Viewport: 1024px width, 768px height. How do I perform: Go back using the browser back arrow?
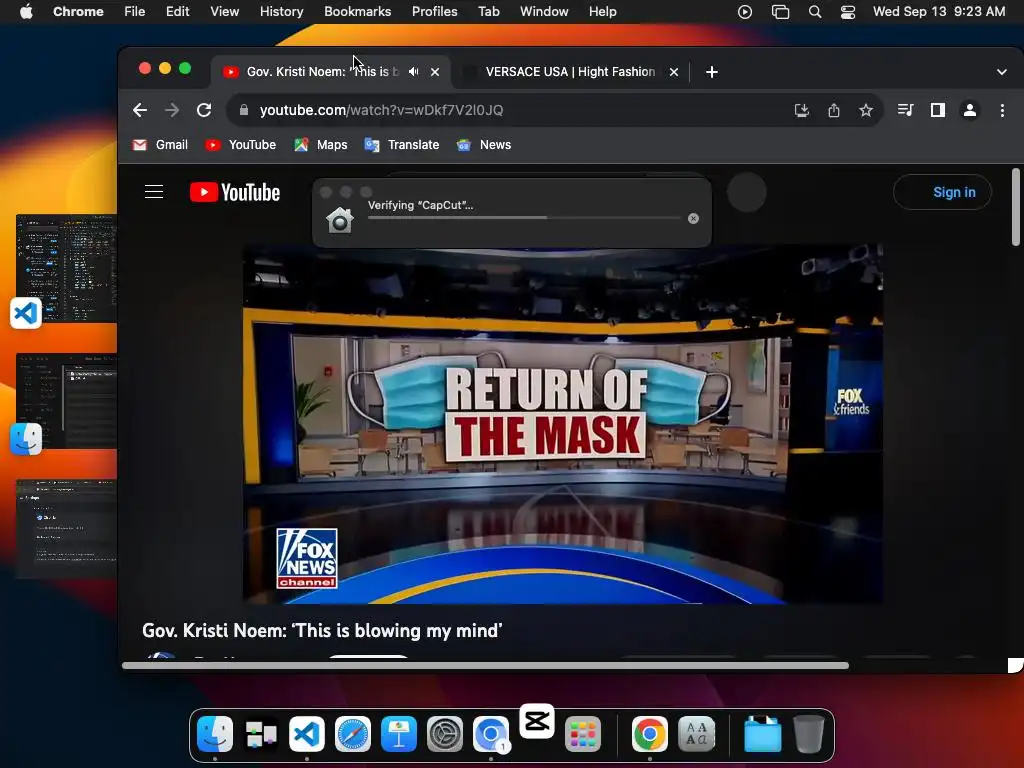click(140, 110)
